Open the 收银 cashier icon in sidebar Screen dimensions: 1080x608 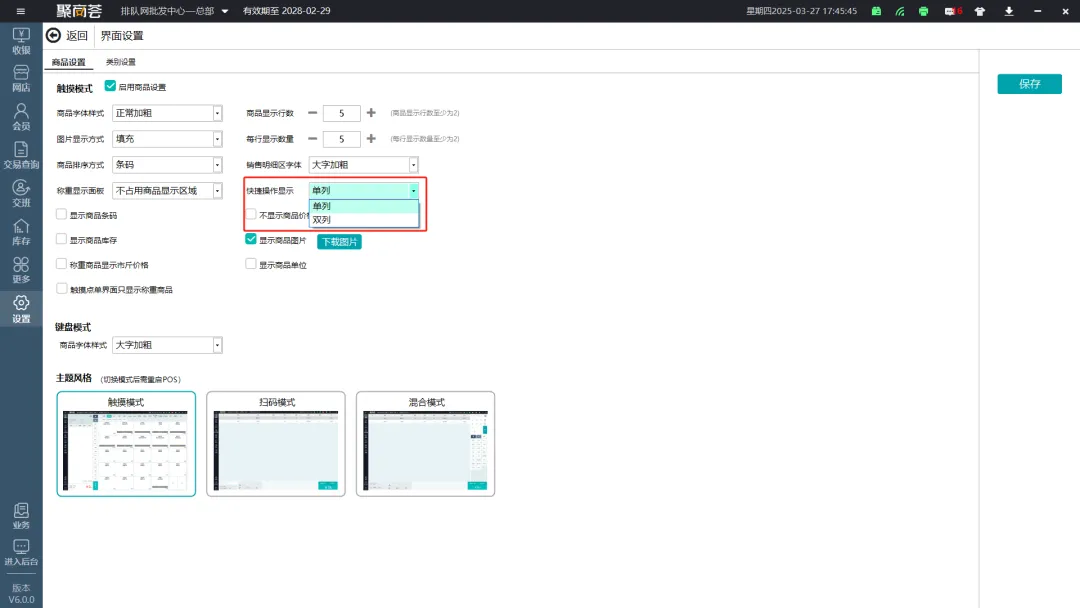coord(21,40)
